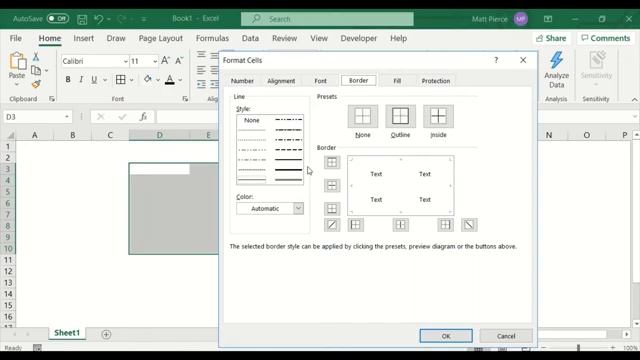Select the Sheet1 tab
The width and height of the screenshot is (640, 360).
67,333
